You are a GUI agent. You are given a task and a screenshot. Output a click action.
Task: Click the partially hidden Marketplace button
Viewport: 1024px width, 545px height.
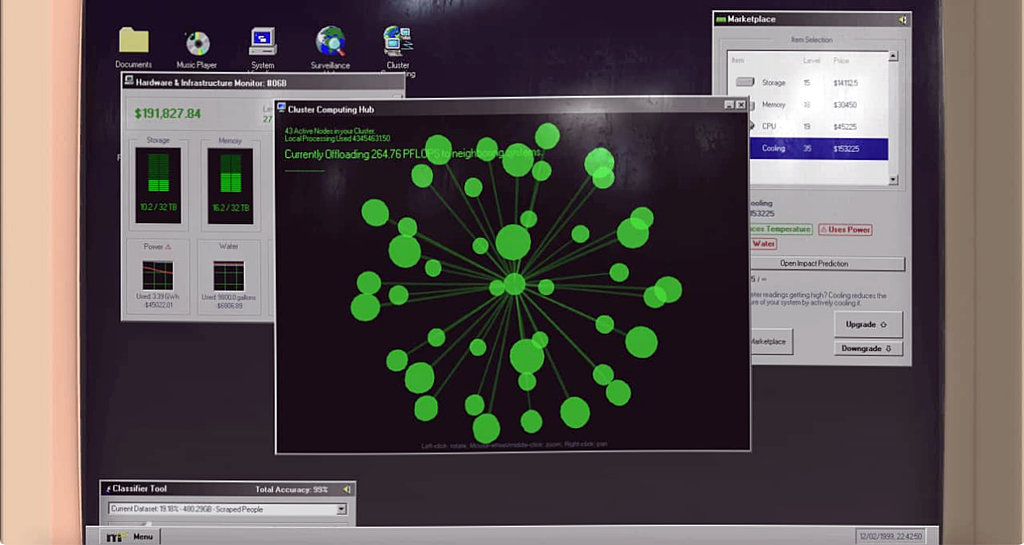point(771,341)
